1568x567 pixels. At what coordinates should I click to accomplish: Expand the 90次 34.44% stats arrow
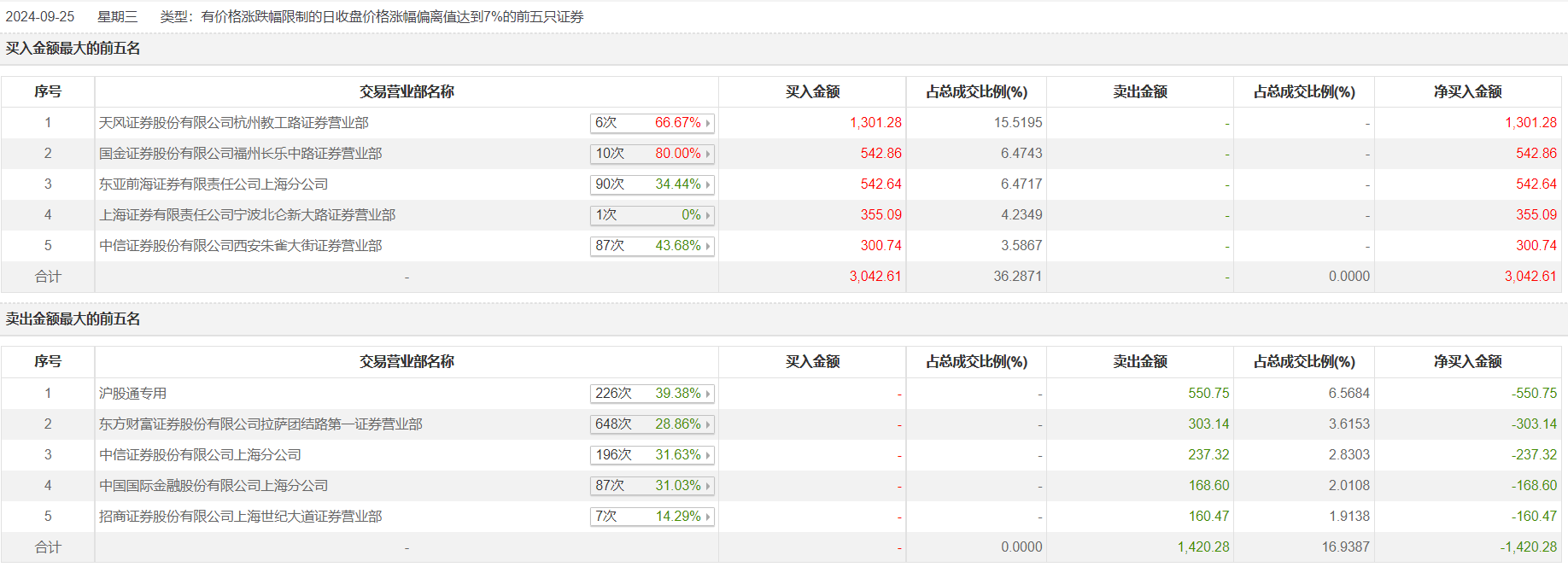(708, 184)
